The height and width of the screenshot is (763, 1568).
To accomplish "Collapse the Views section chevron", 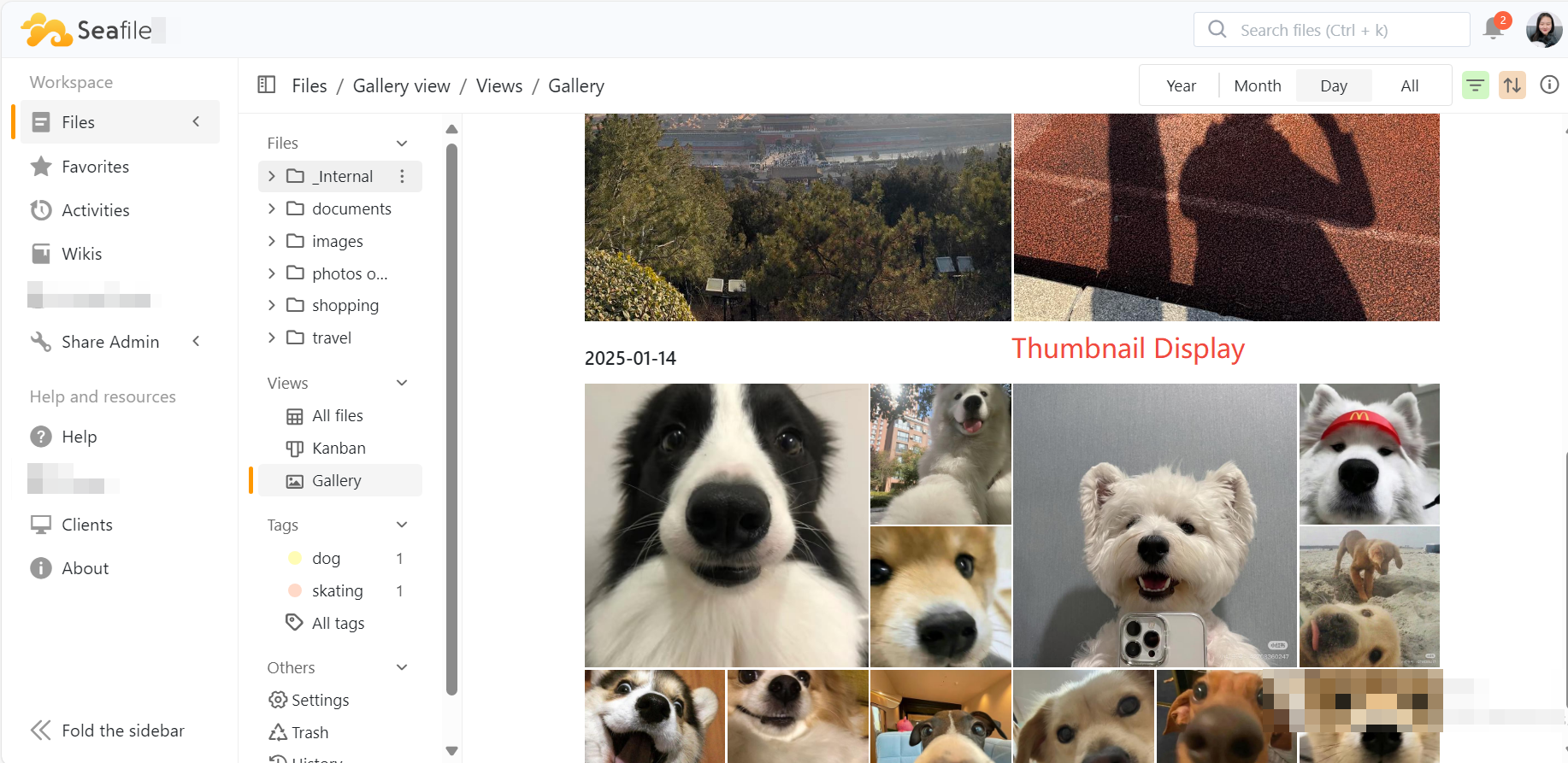I will (x=402, y=384).
